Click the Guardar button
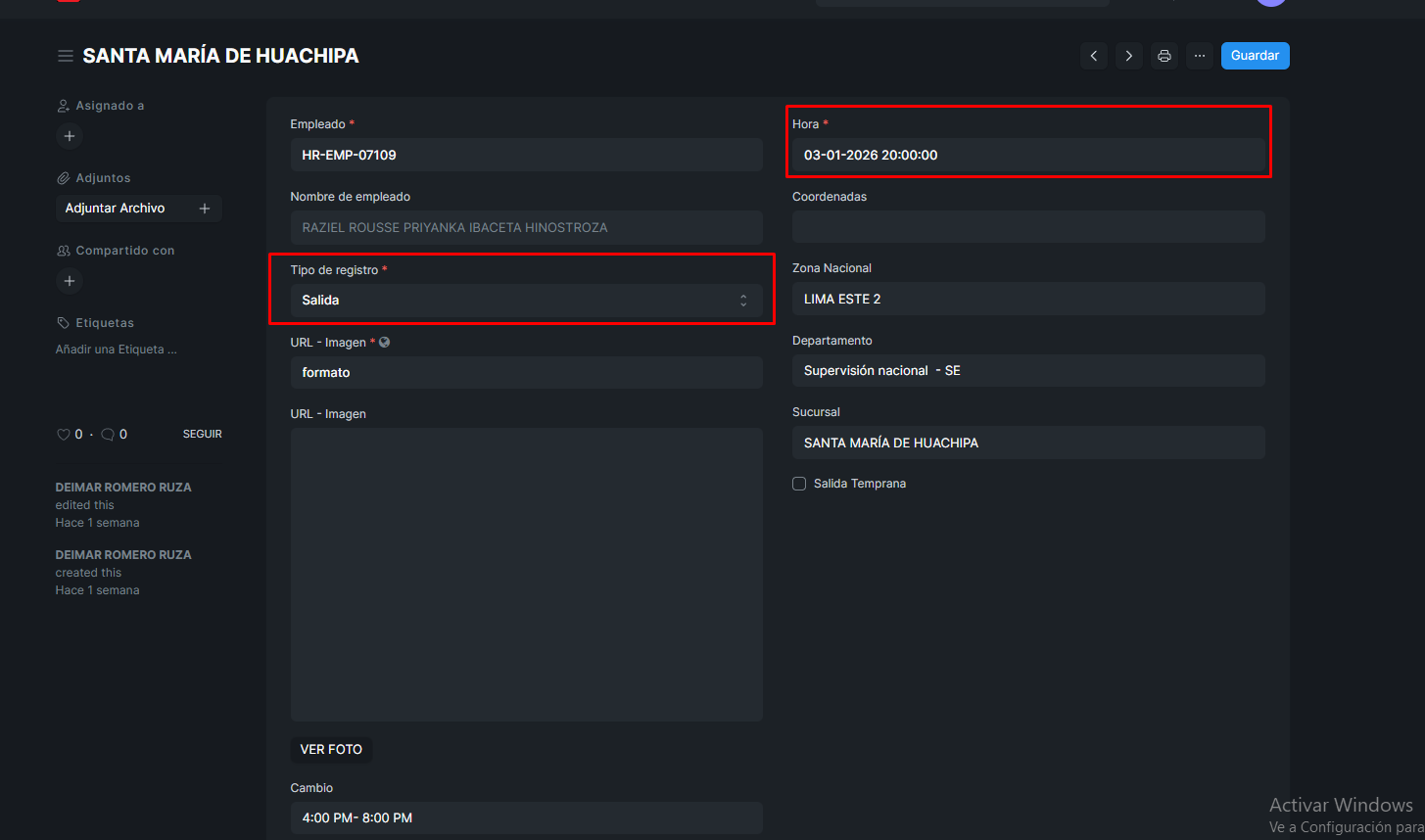This screenshot has height=840, width=1425. [1255, 56]
